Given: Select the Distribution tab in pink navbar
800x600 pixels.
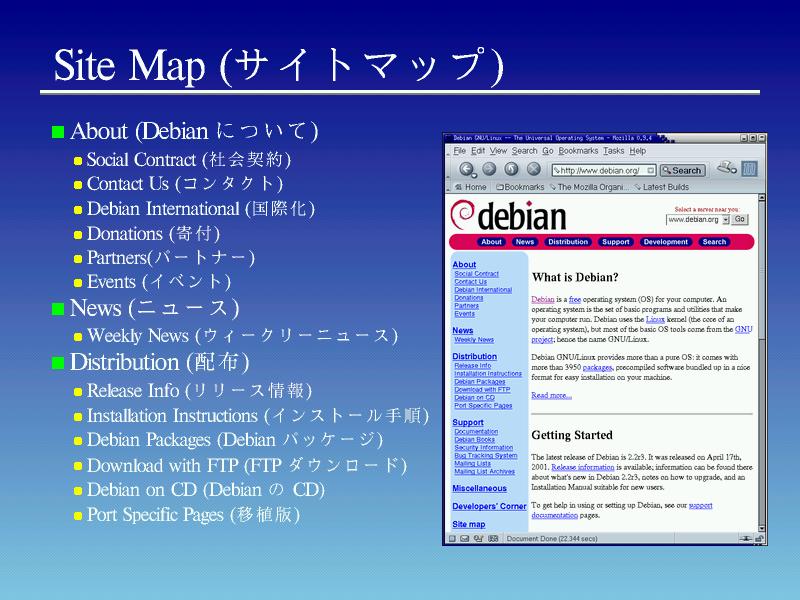Looking at the screenshot, I should [x=568, y=242].
